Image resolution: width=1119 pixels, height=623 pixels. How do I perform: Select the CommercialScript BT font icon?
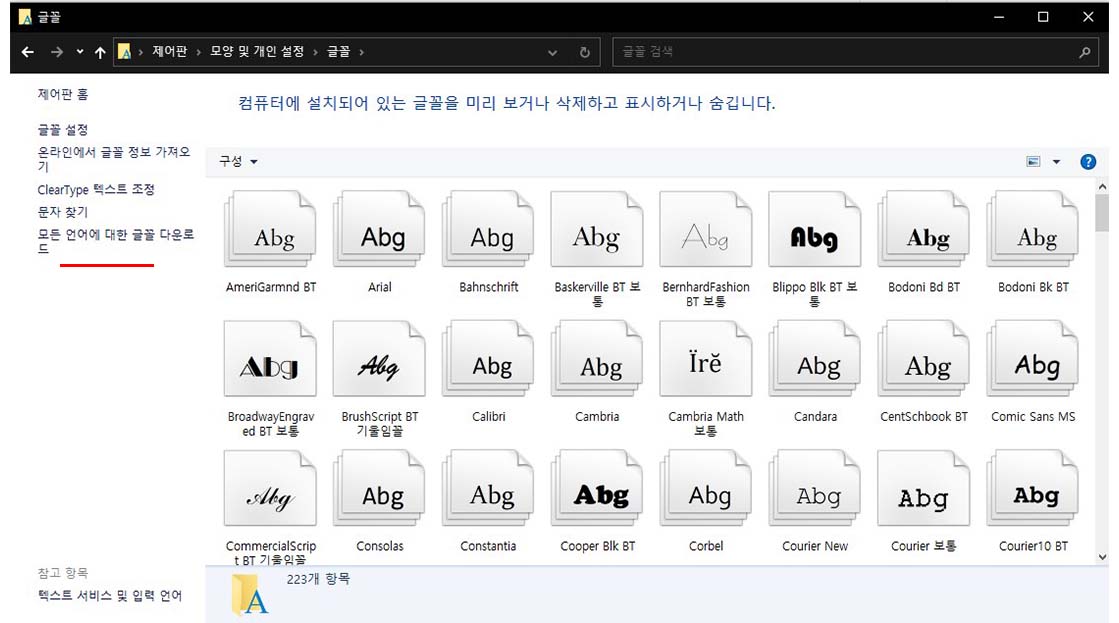(270, 489)
